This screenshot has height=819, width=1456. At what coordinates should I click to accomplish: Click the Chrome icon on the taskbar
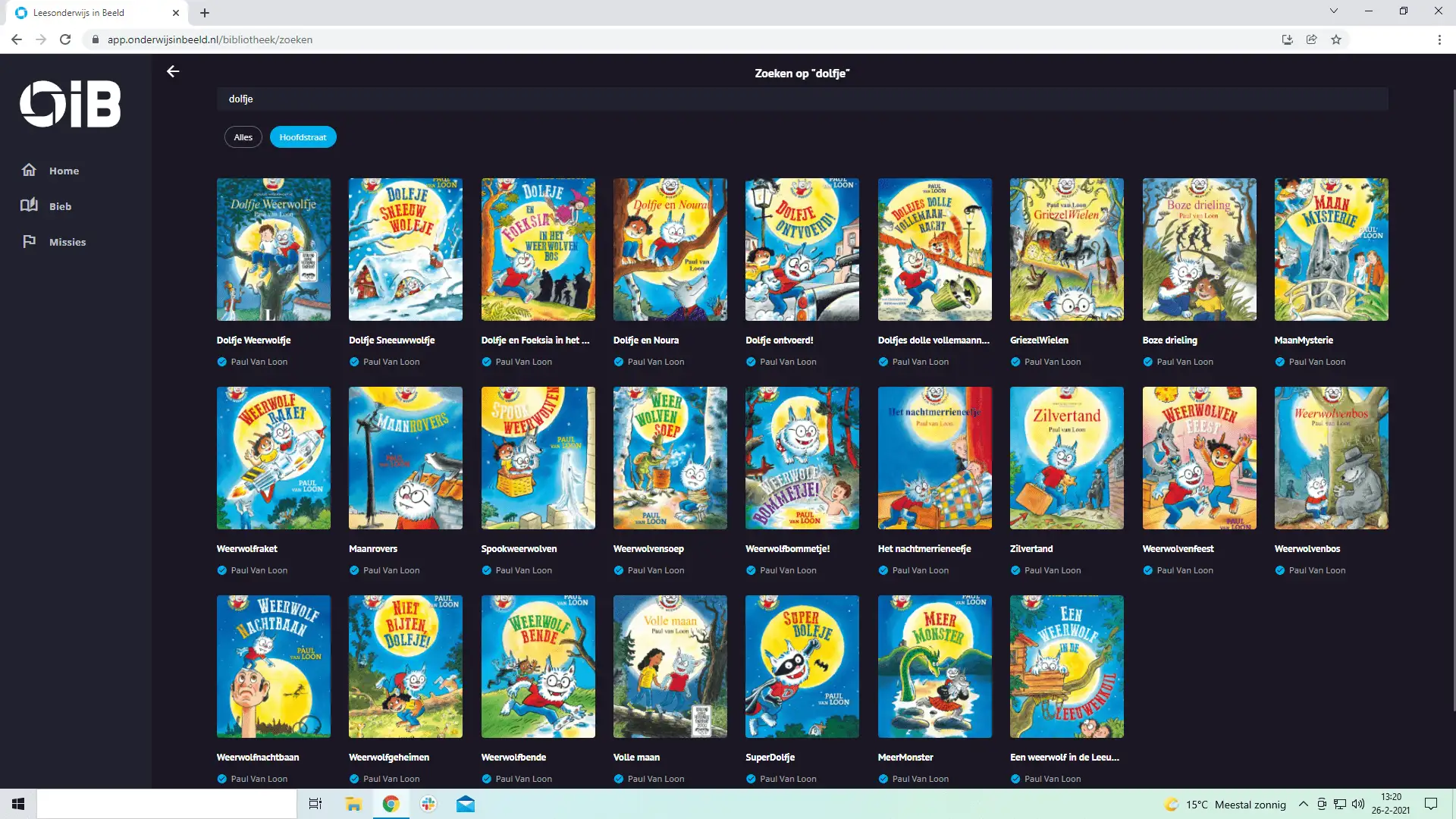[x=391, y=804]
